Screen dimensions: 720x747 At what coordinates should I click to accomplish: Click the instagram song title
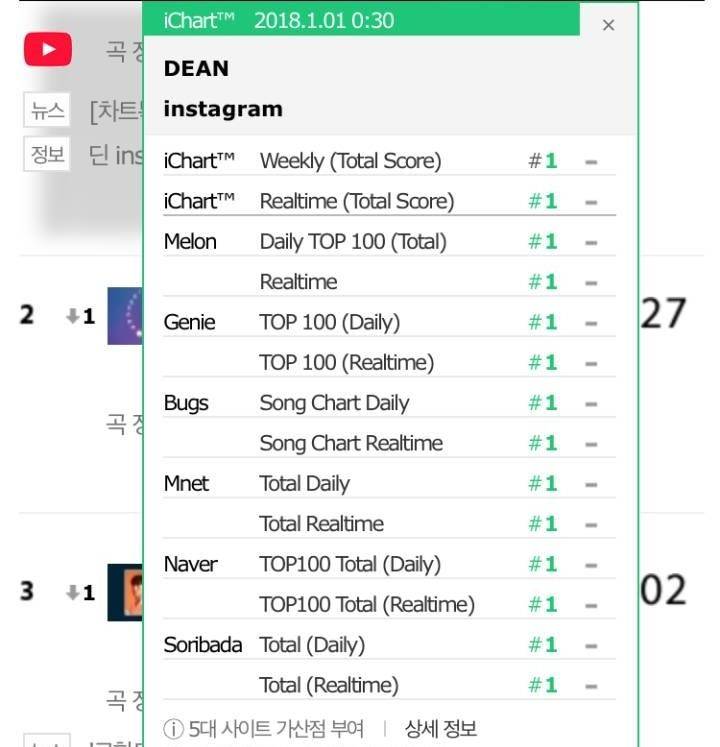[x=223, y=109]
